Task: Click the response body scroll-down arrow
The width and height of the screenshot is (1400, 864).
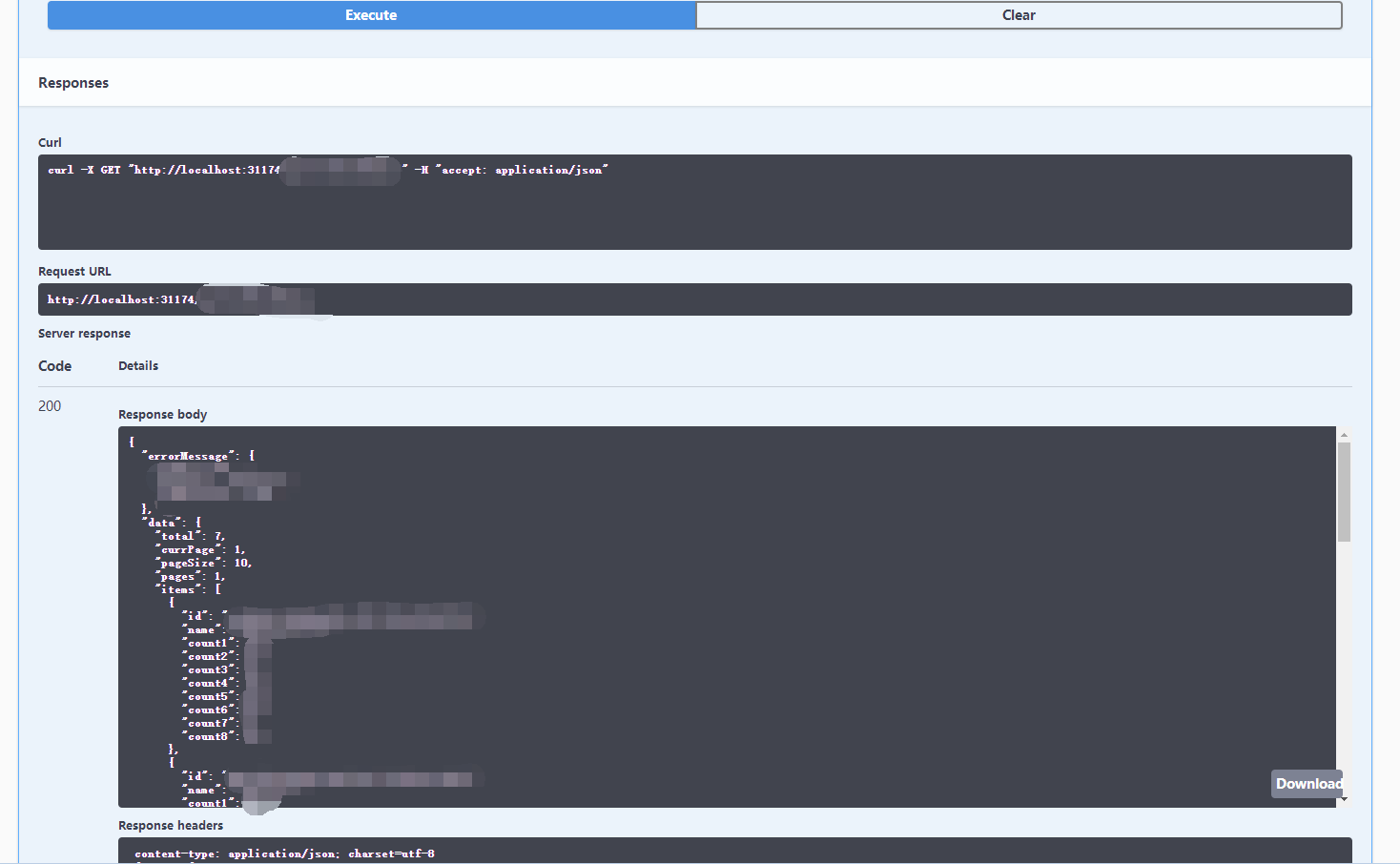Action: (x=1344, y=800)
